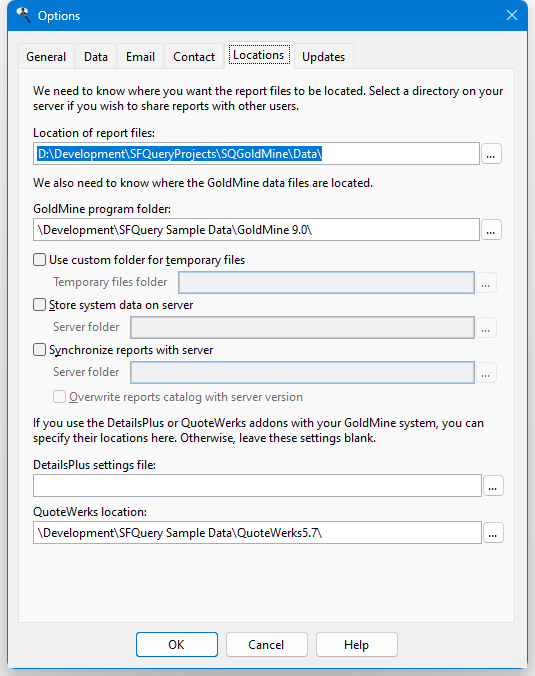Image resolution: width=535 pixels, height=676 pixels.
Task: Open the Updates tab
Action: pyautogui.click(x=324, y=57)
